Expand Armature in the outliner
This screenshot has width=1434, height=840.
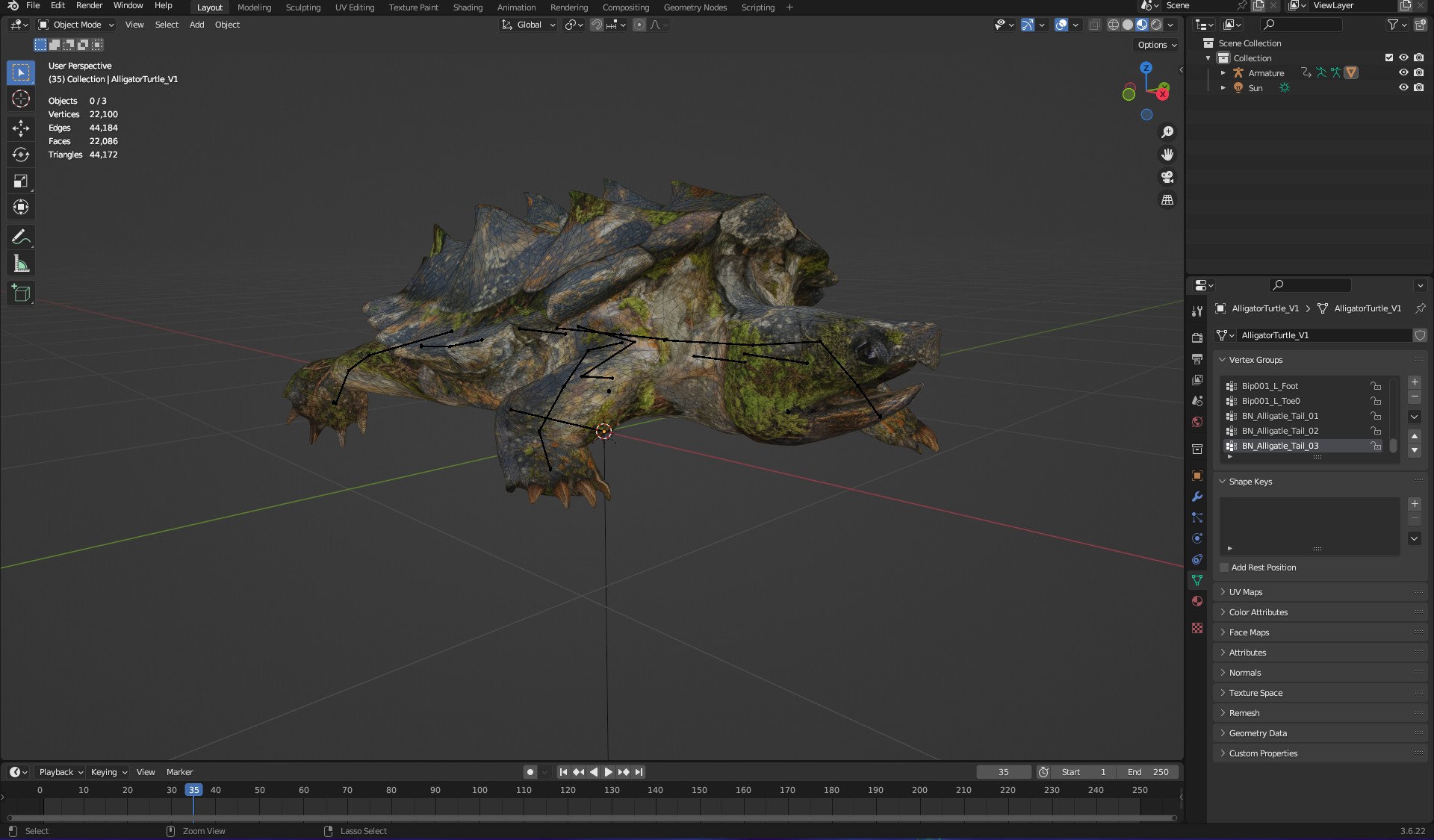click(1223, 72)
